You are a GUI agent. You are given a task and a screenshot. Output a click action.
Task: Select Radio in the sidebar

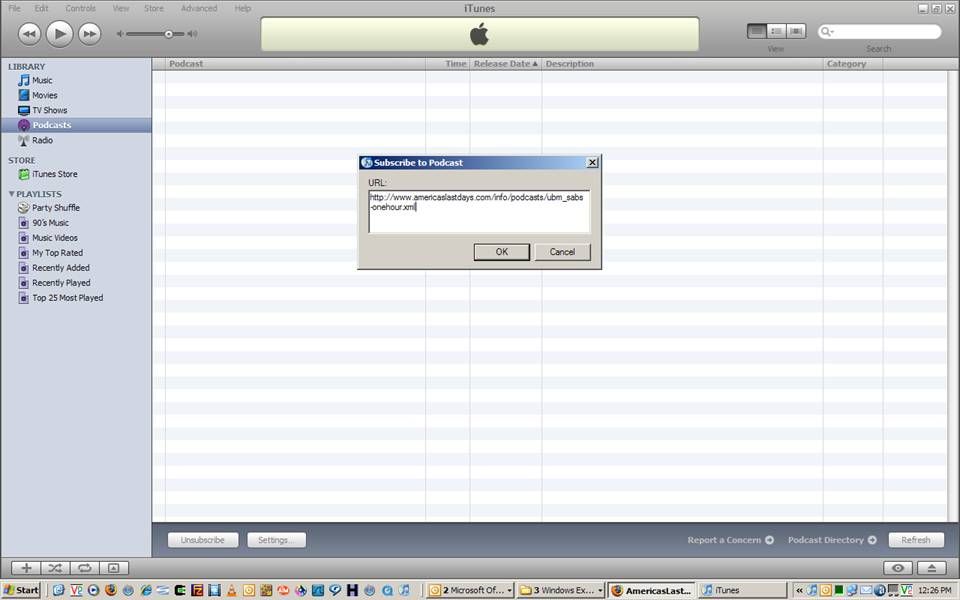click(76, 140)
